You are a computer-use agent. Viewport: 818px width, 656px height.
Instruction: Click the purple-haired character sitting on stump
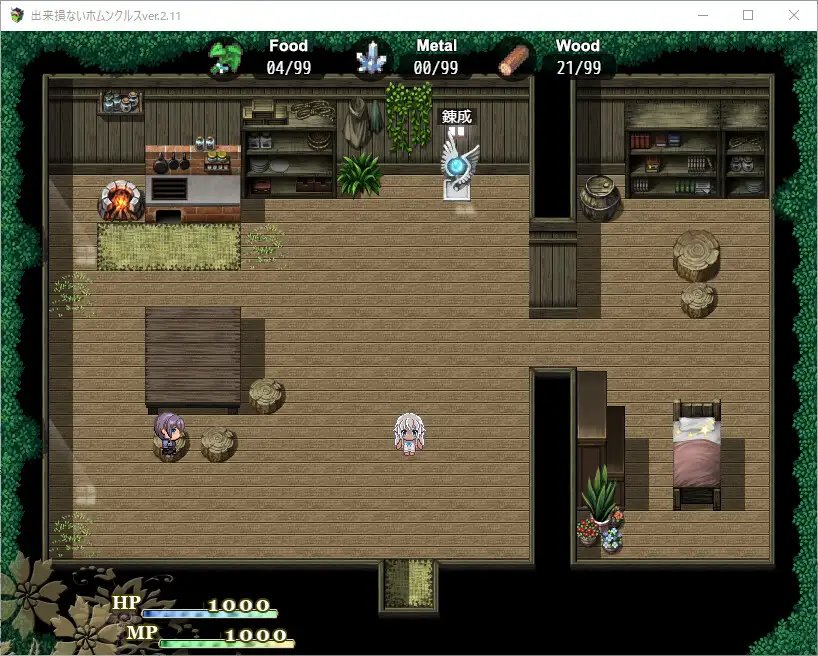pos(168,435)
